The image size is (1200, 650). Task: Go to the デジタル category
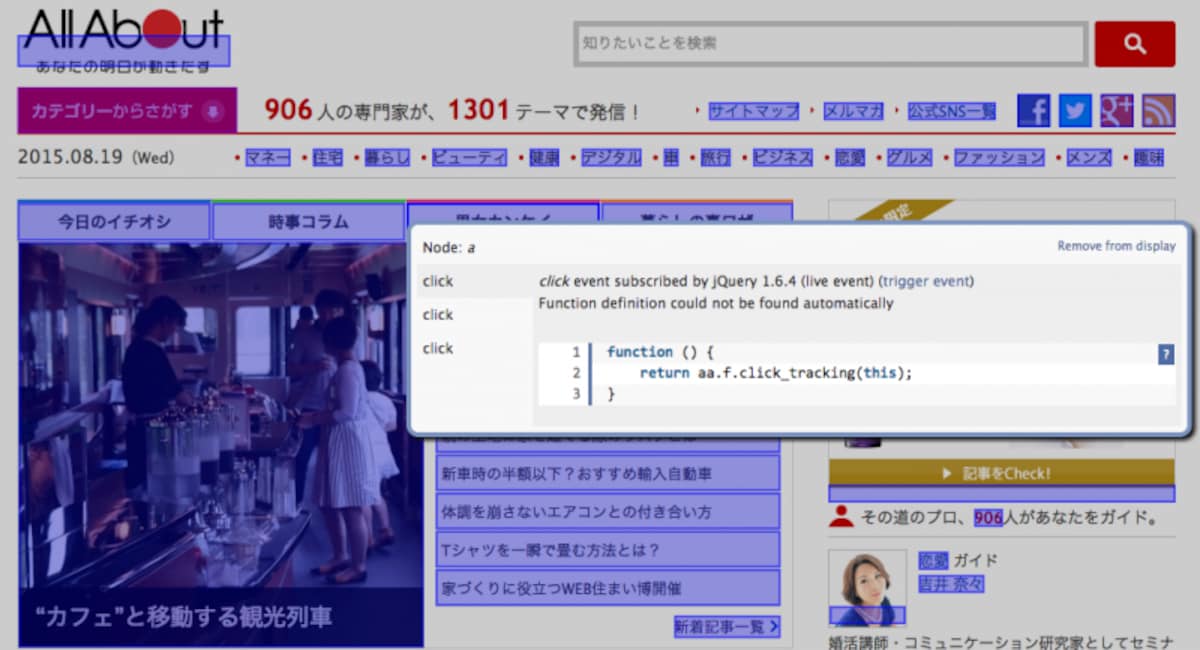coord(612,158)
